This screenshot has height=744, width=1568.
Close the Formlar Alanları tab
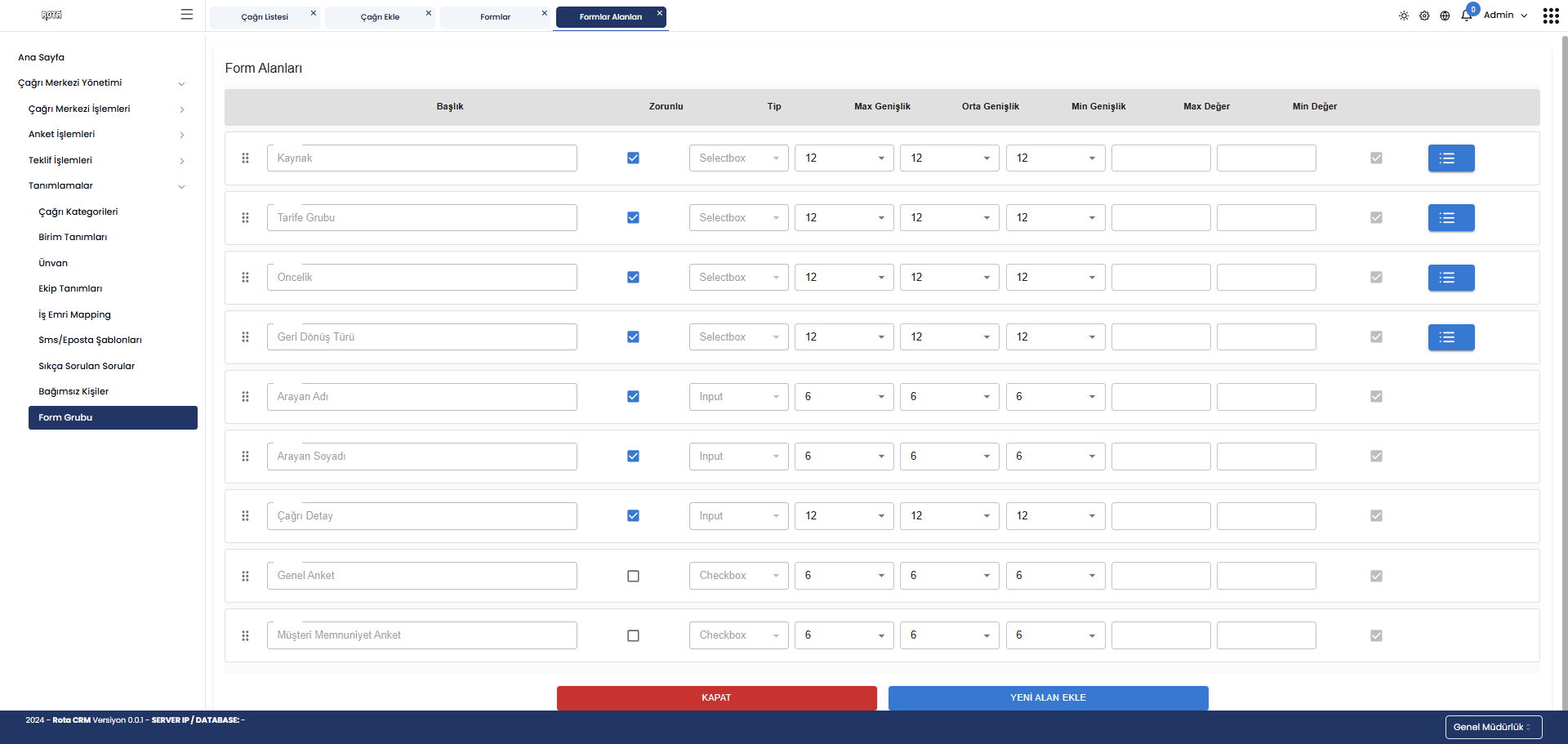pyautogui.click(x=660, y=13)
